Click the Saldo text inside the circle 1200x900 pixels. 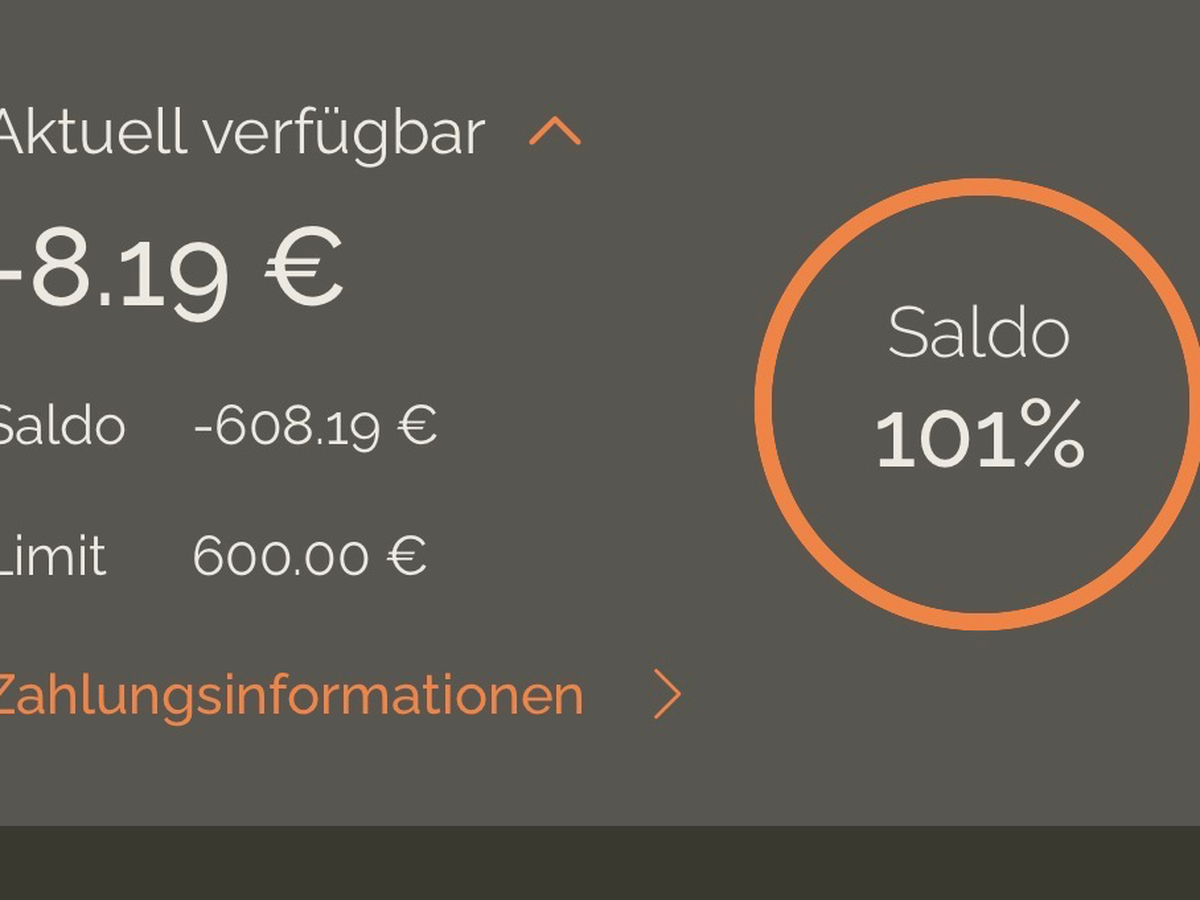click(978, 333)
